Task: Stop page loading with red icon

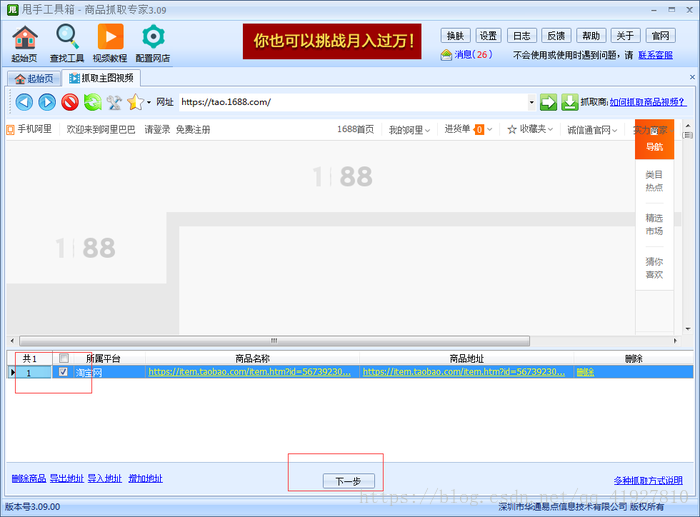Action: tap(70, 102)
